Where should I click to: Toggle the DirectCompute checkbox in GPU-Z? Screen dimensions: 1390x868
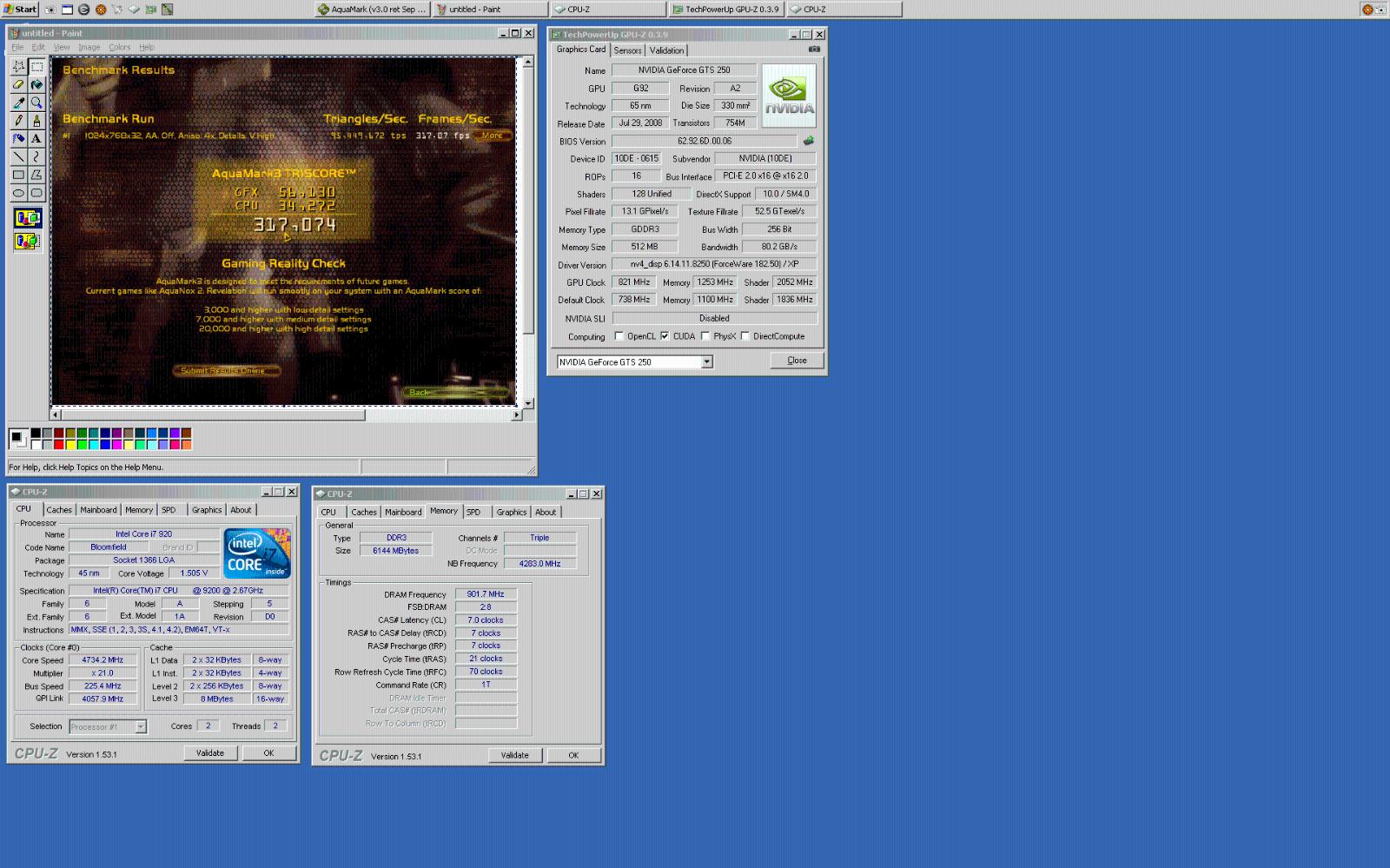point(745,336)
